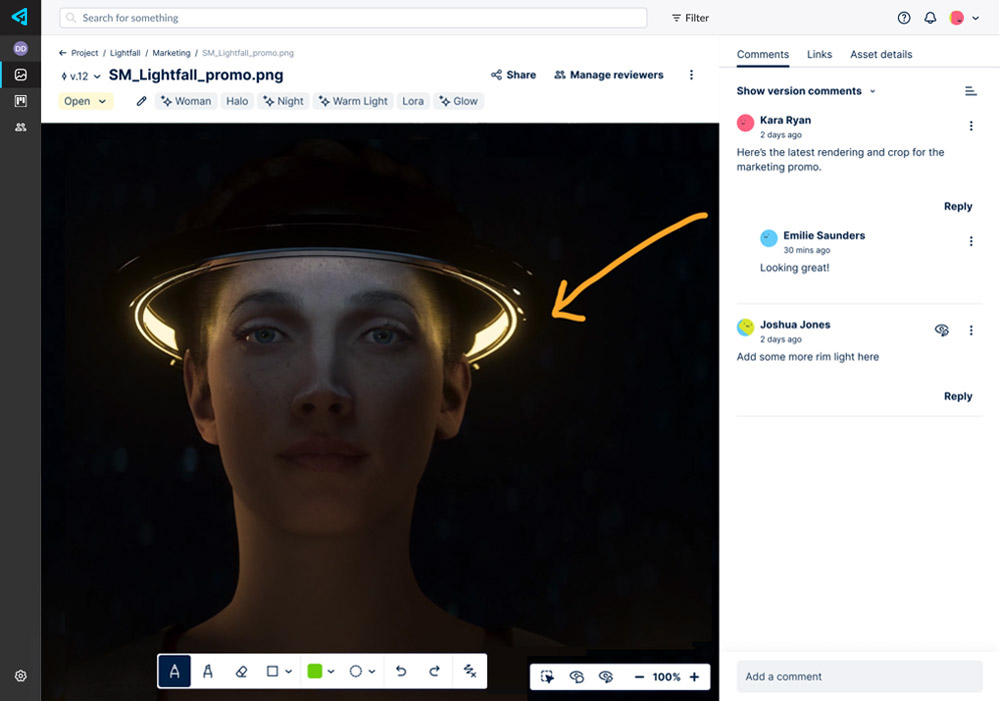This screenshot has width=1000, height=701.
Task: Open the boards icon in left sidebar
Action: coord(20,101)
